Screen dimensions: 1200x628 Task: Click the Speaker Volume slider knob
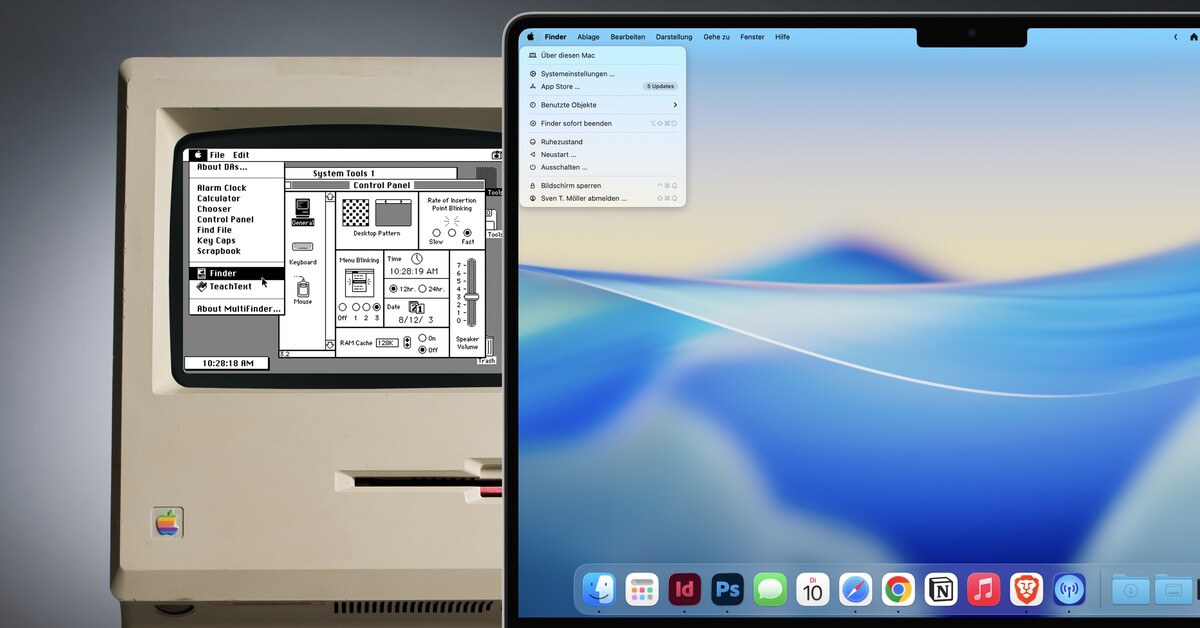(472, 296)
